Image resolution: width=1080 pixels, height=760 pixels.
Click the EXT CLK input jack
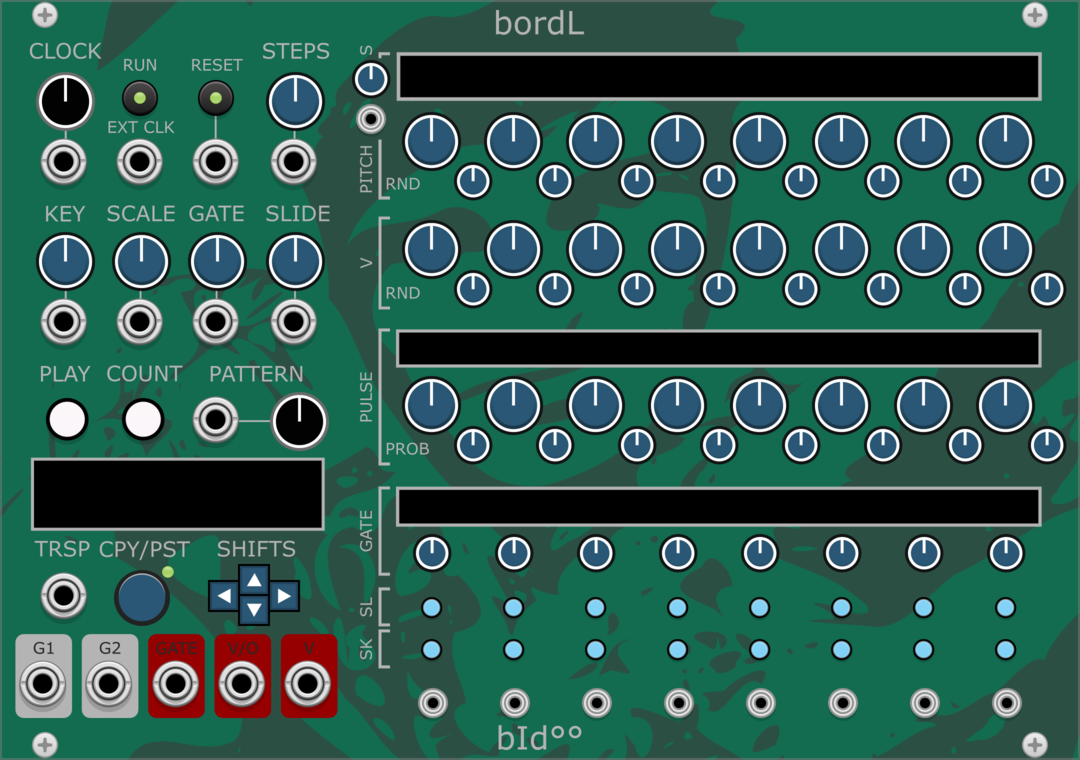(x=140, y=163)
